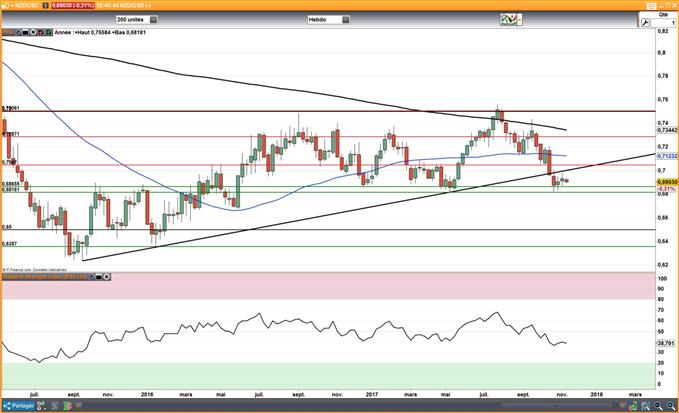The height and width of the screenshot is (413, 679).
Task: Click the 0,73442 price label on axis
Action: click(667, 130)
